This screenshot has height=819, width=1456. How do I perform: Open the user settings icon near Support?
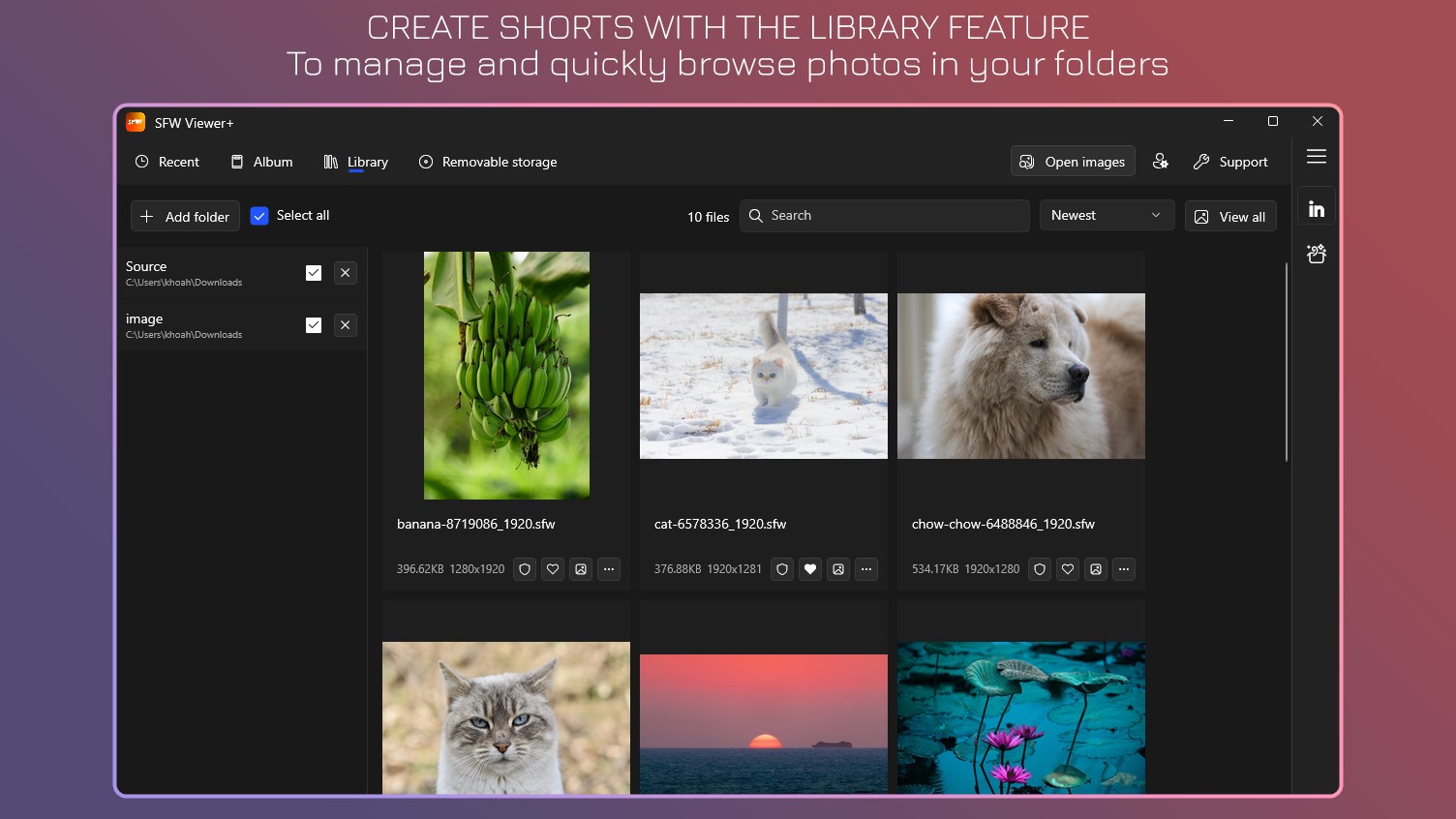[x=1160, y=162]
